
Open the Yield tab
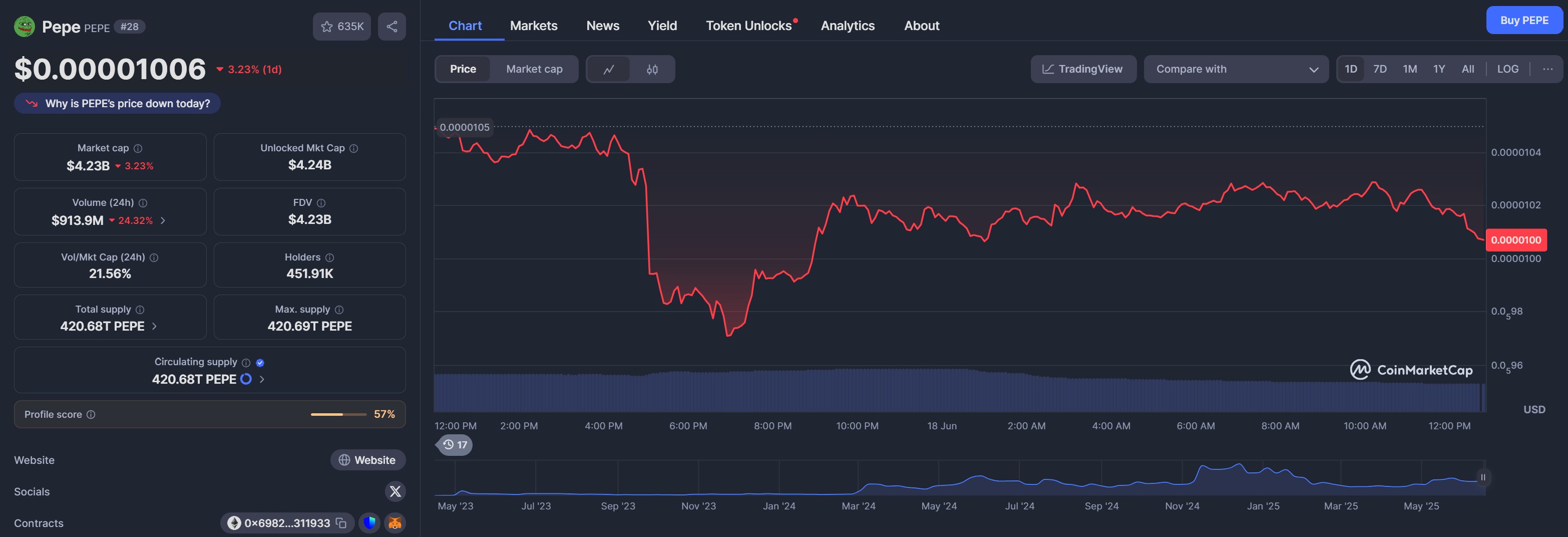pyautogui.click(x=662, y=26)
